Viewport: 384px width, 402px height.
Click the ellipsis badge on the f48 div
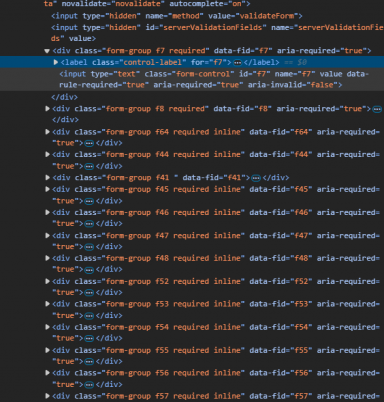click(89, 269)
